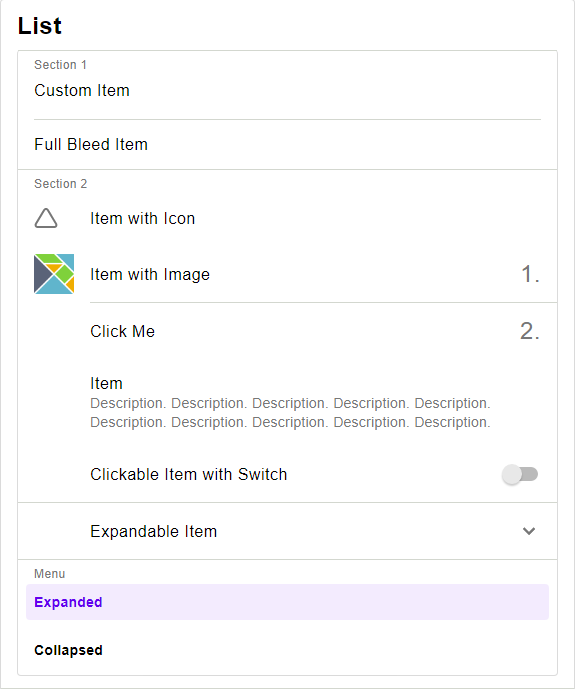The width and height of the screenshot is (575, 689).
Task: Click the Menu section header label
Action: pos(50,573)
